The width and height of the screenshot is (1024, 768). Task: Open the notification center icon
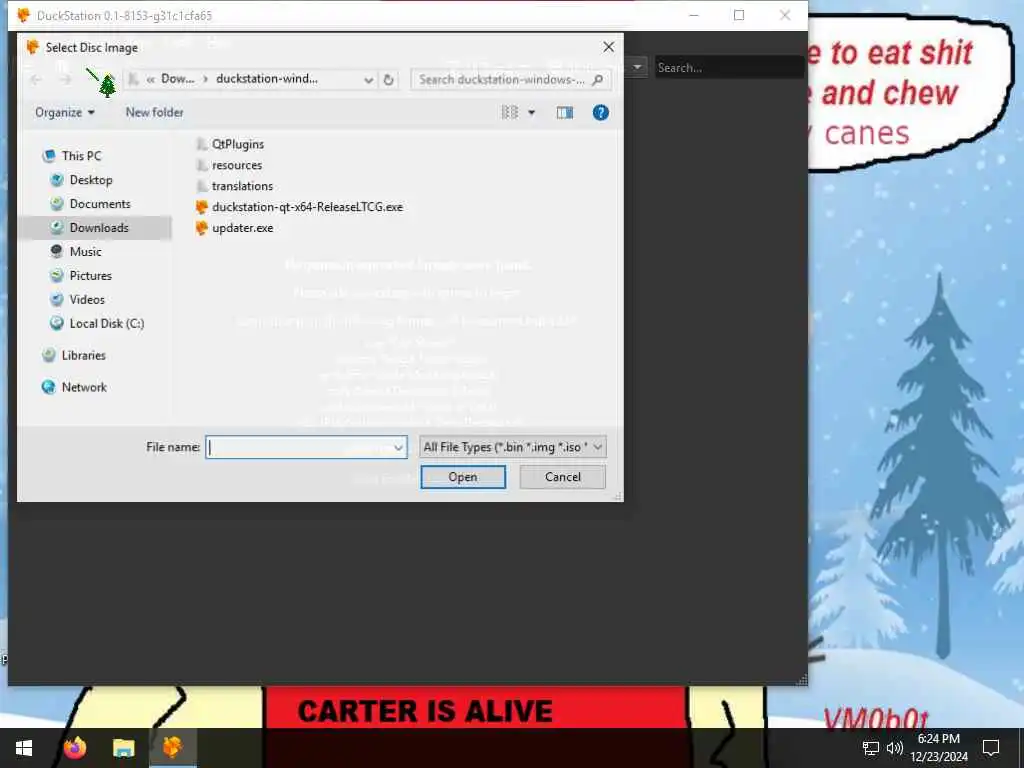click(991, 748)
